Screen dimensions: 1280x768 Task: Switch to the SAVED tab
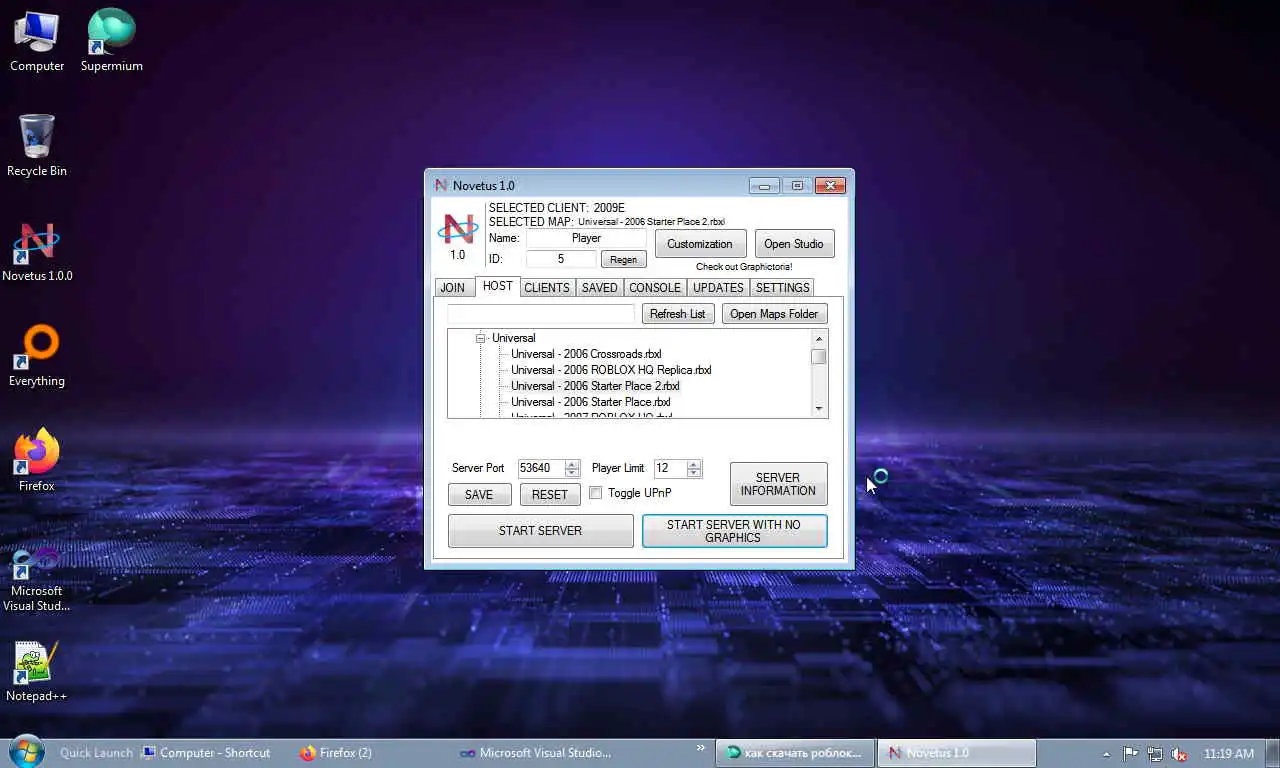pyautogui.click(x=600, y=287)
